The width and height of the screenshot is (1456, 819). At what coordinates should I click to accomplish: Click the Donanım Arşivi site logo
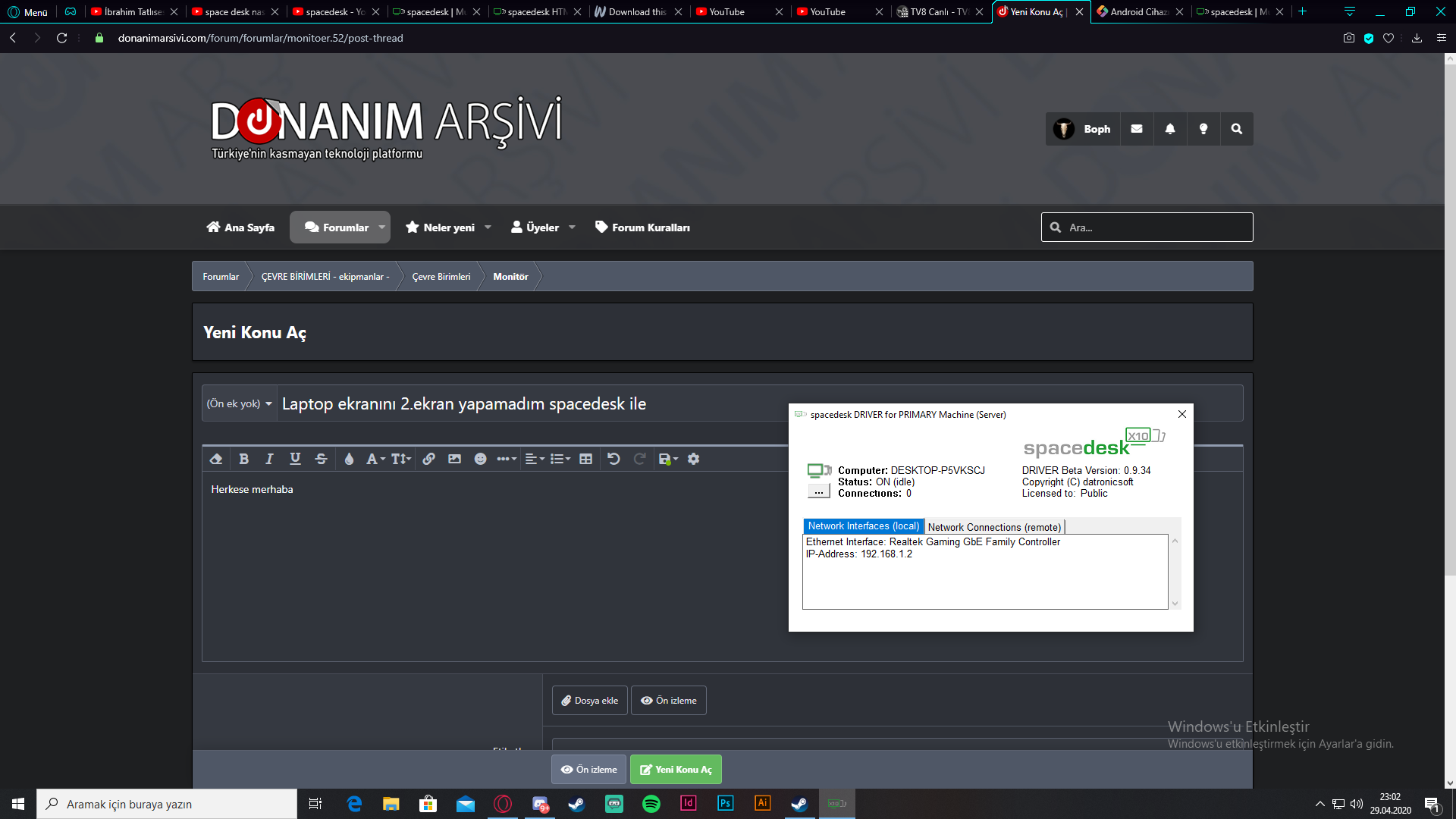click(x=386, y=127)
